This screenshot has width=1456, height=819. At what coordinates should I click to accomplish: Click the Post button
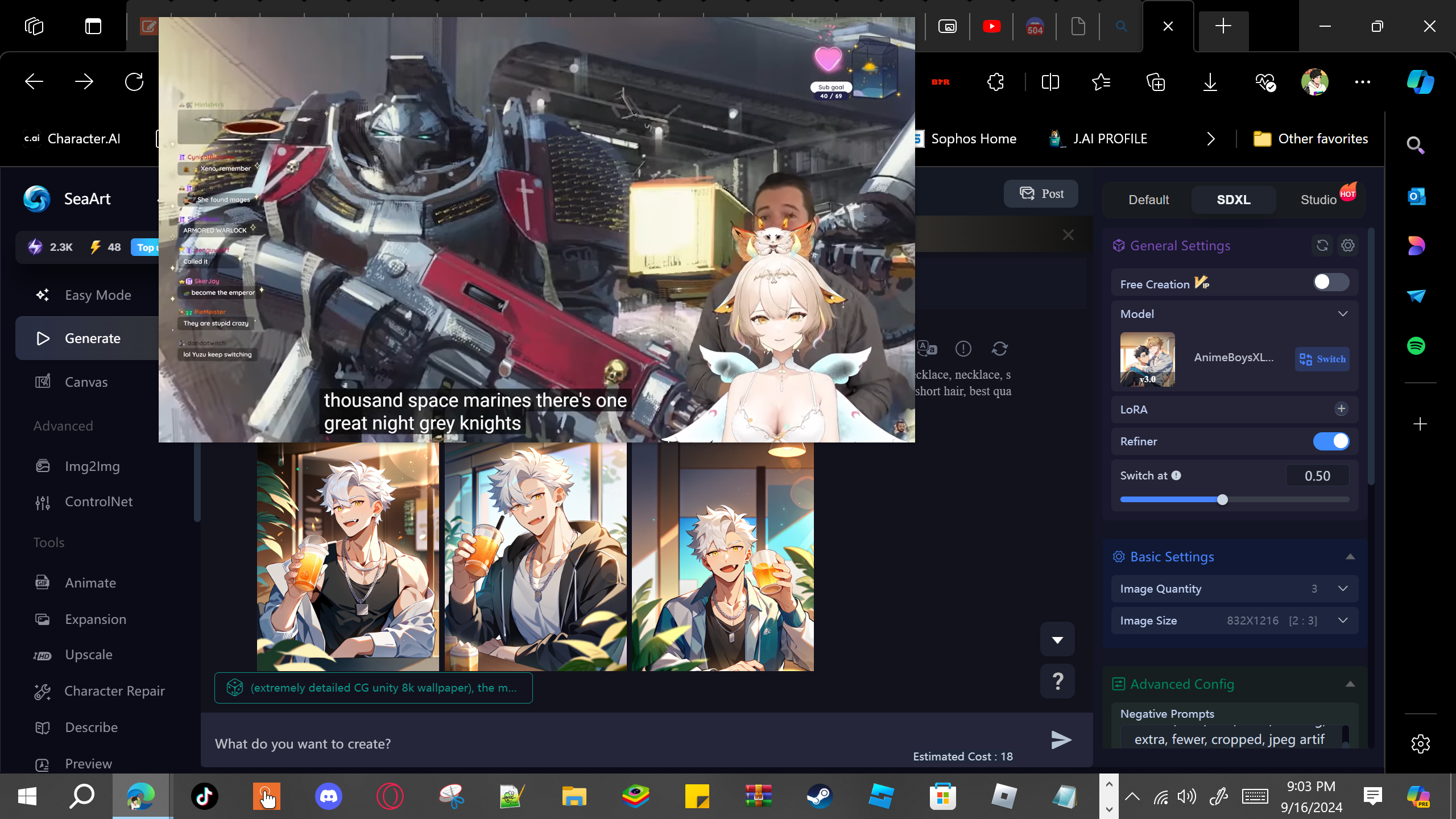pyautogui.click(x=1041, y=194)
